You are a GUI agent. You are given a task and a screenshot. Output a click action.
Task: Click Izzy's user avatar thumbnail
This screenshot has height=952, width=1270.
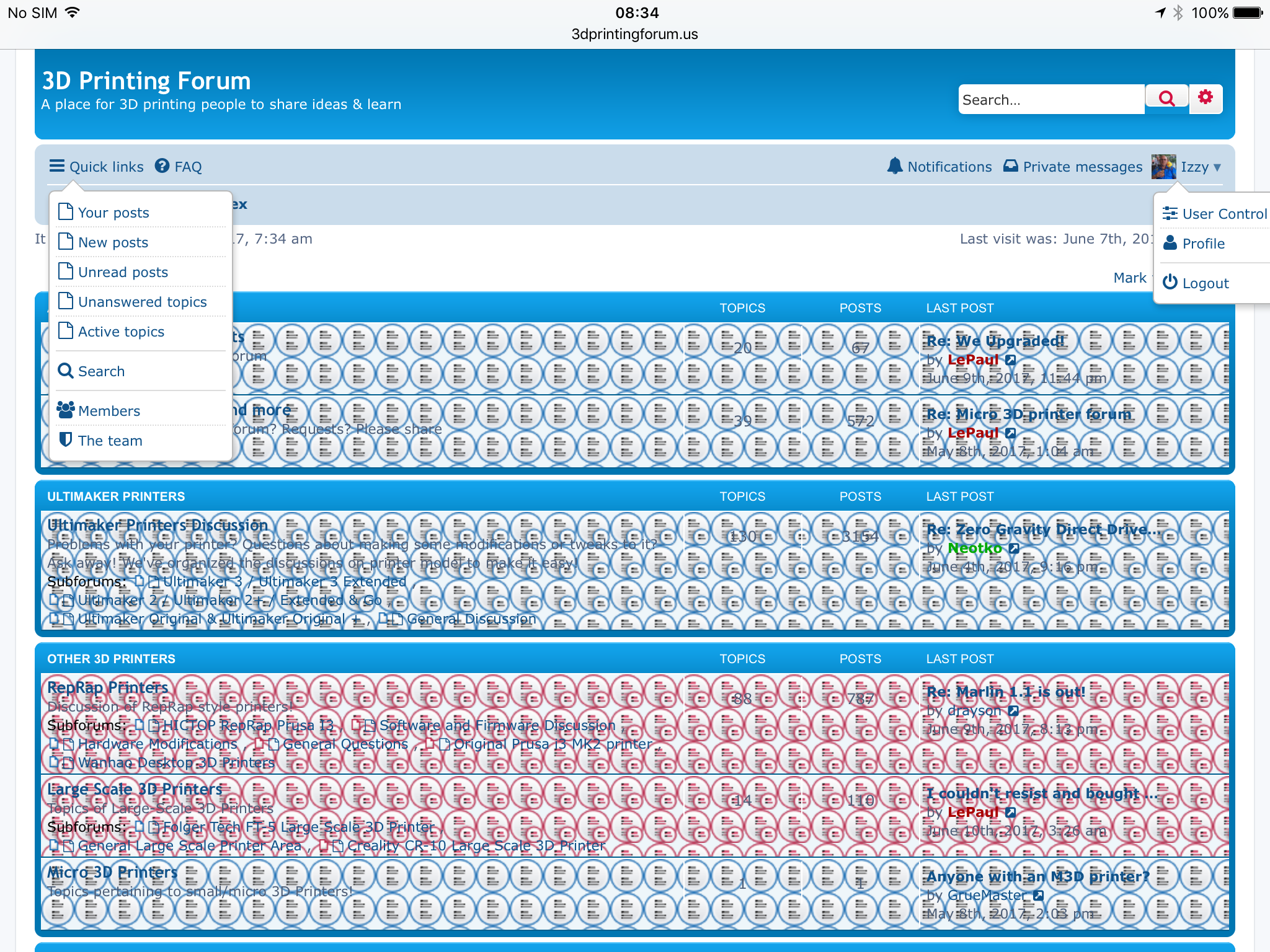point(1163,167)
